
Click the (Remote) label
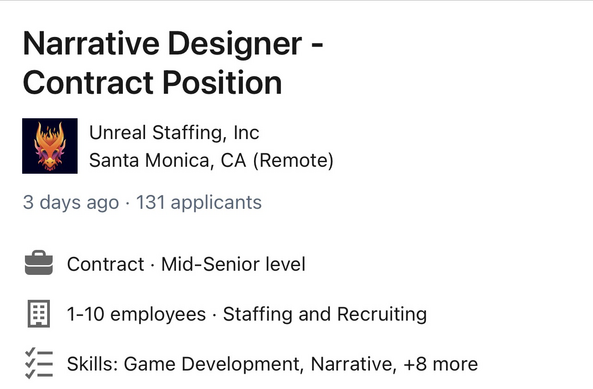click(x=293, y=160)
